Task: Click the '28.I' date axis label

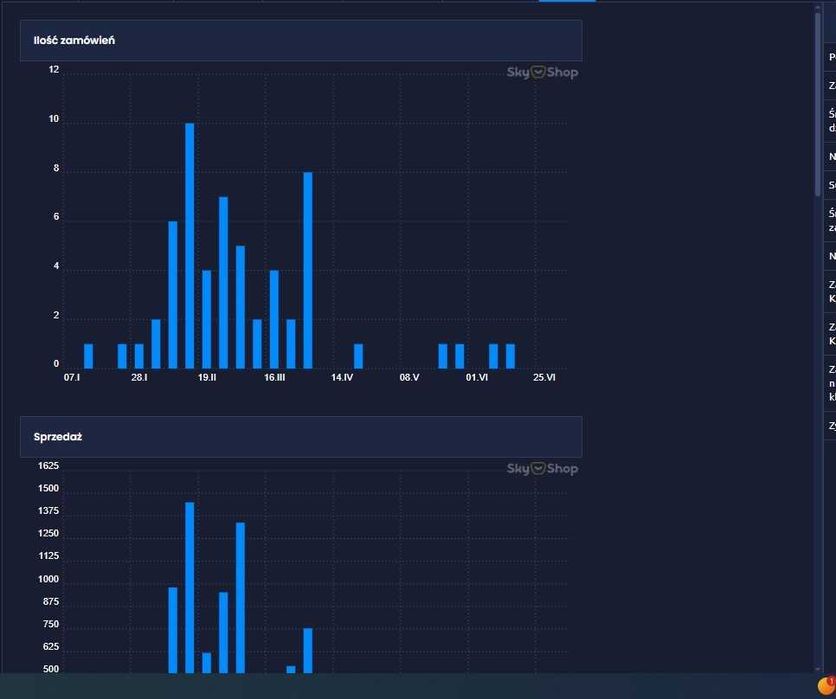Action: tap(139, 377)
